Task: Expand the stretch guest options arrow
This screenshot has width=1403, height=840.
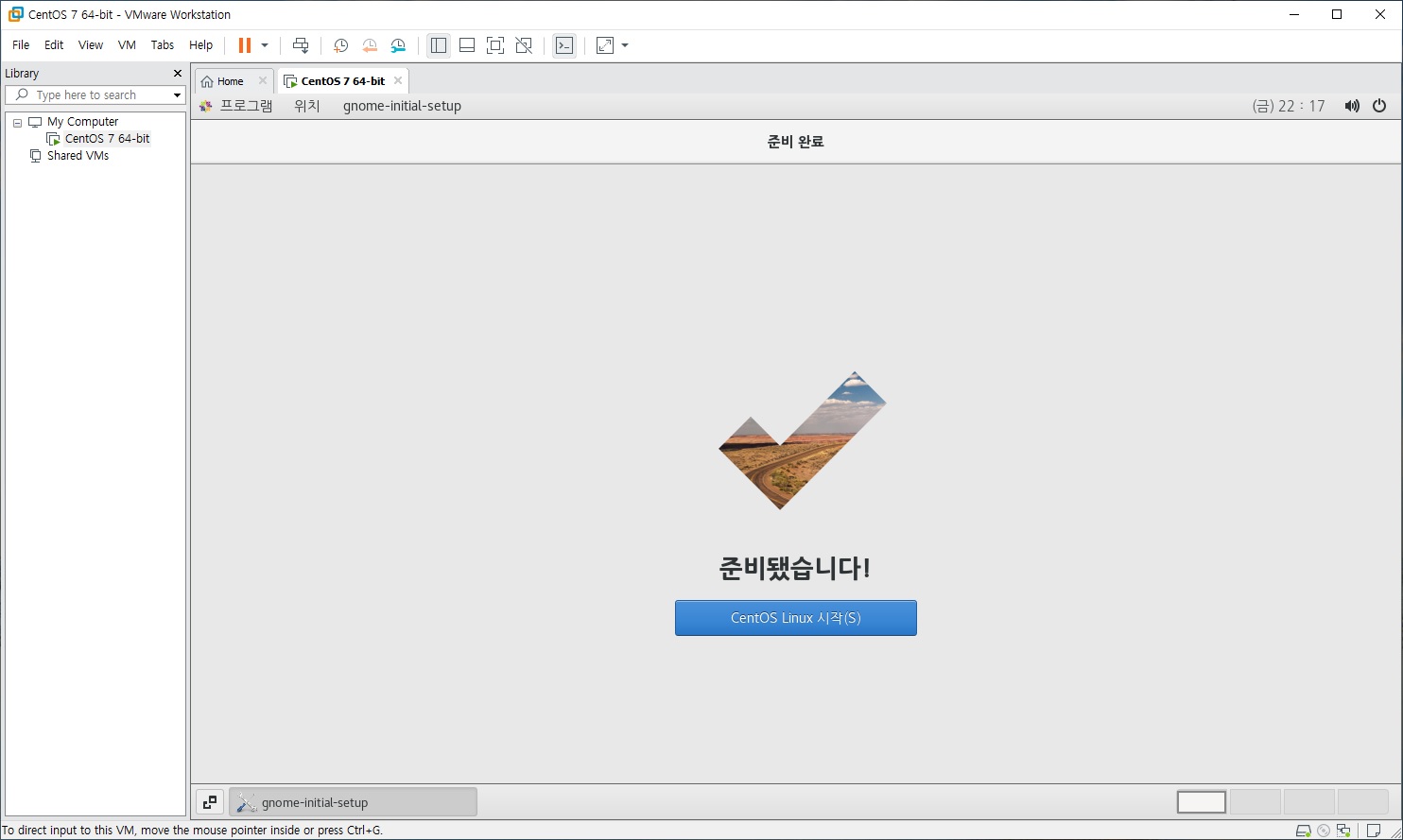Action: point(625,45)
